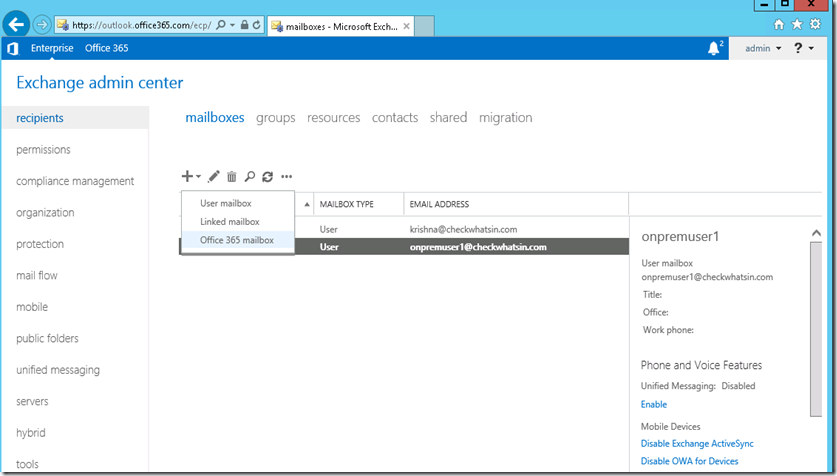Viewport: 837px width, 476px height.
Task: Switch to the mailboxes tab
Action: tap(215, 117)
